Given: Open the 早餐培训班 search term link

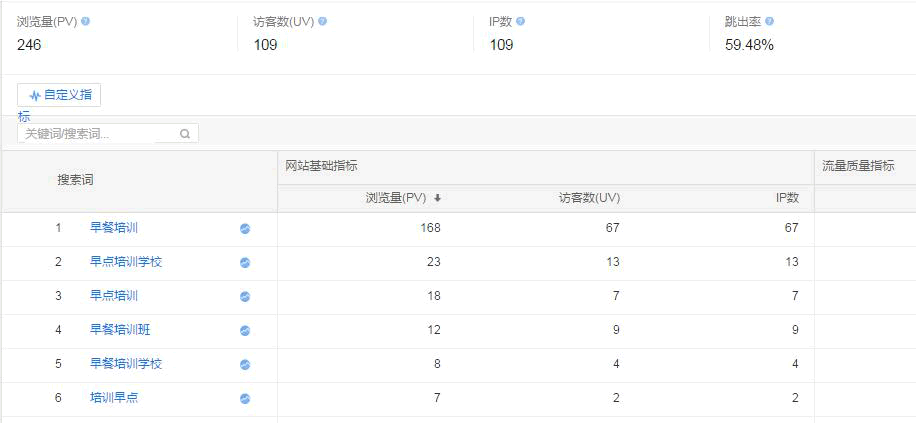Looking at the screenshot, I should pos(120,330).
